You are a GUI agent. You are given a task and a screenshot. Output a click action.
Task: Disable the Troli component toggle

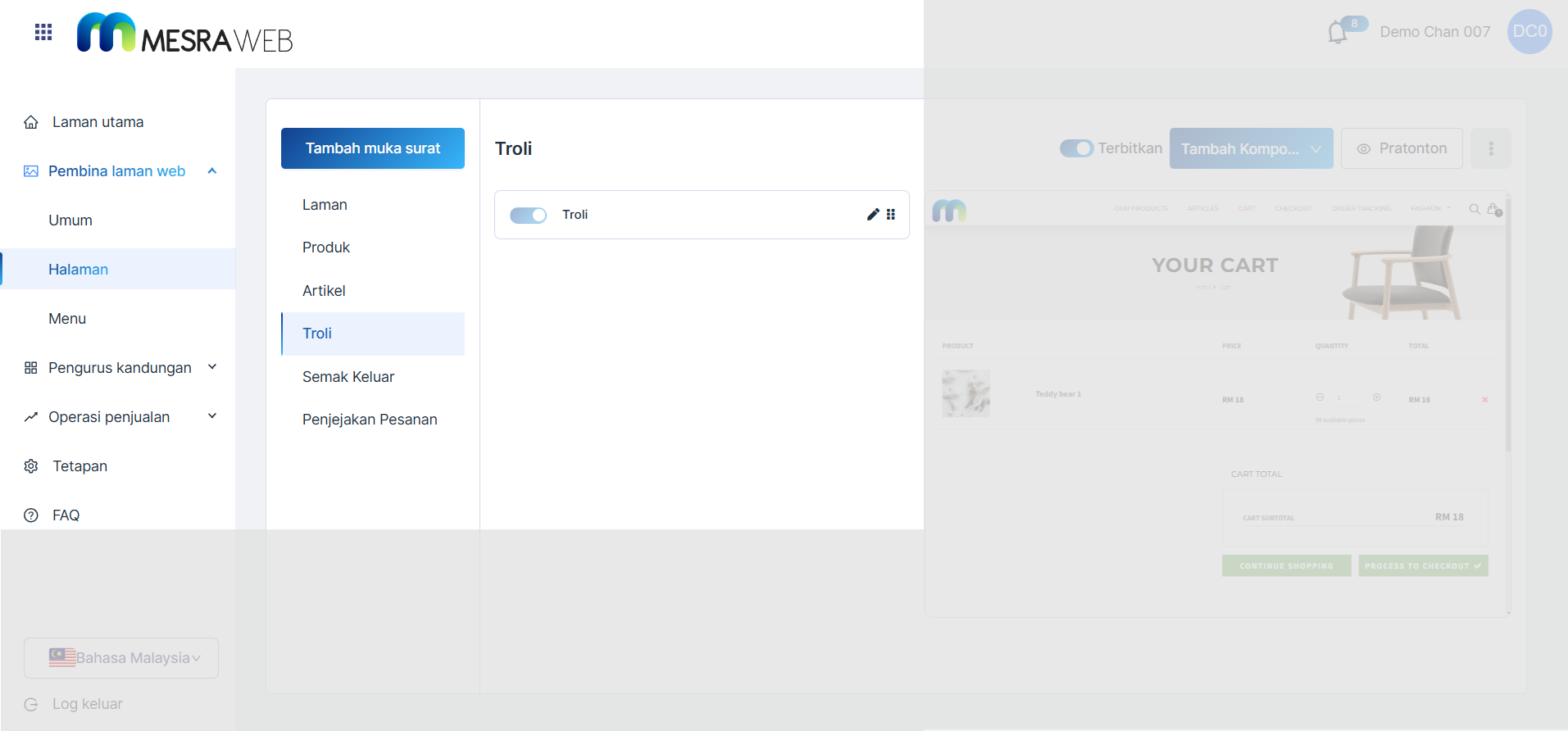click(528, 215)
